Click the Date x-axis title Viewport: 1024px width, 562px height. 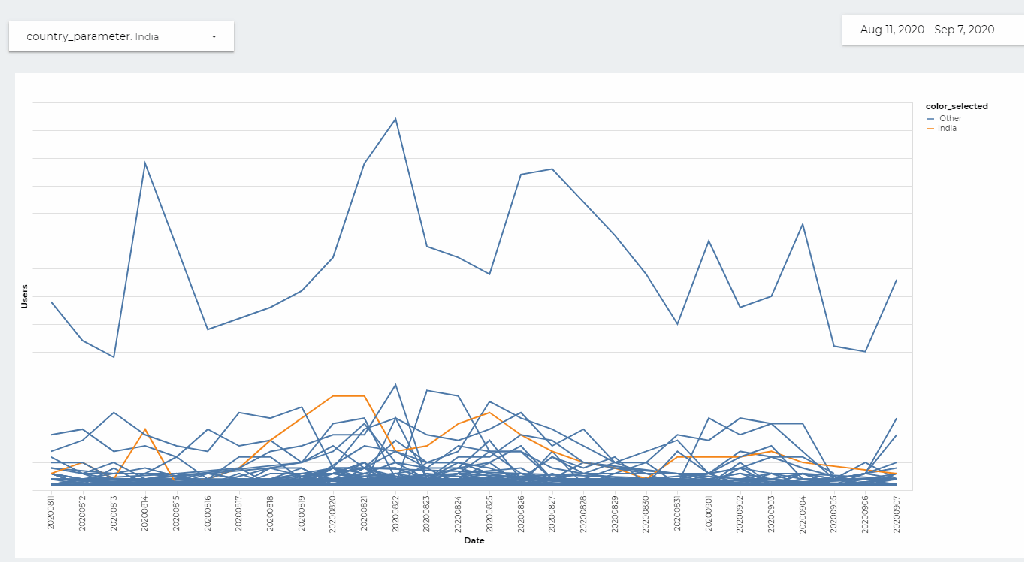click(x=474, y=541)
